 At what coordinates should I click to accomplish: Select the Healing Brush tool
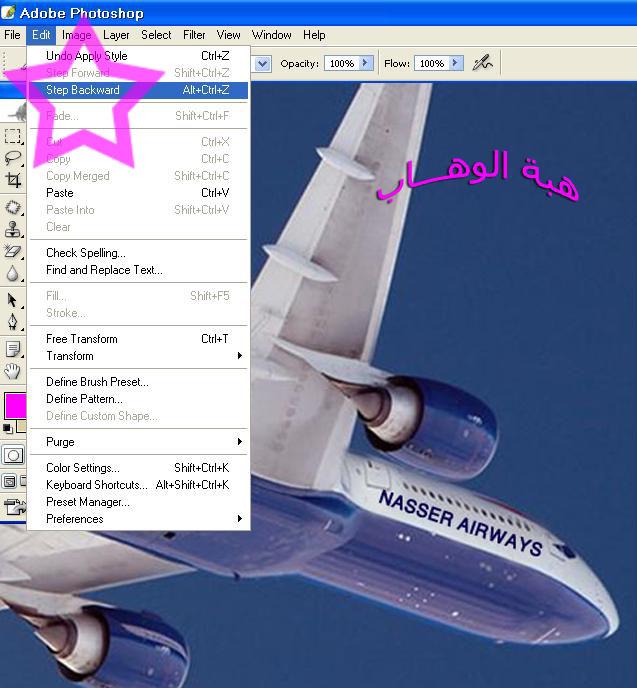13,207
